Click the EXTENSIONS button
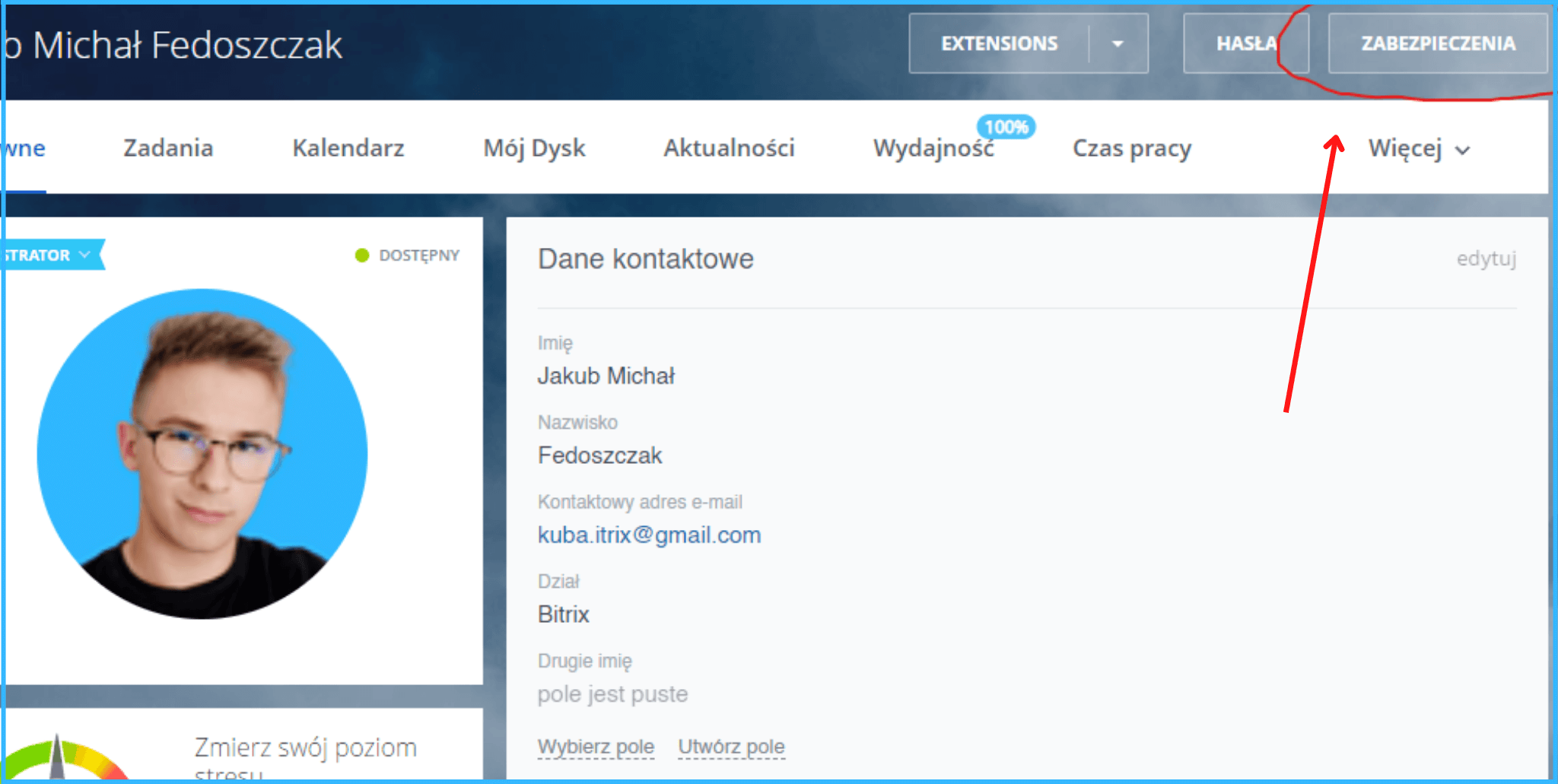This screenshot has height=784, width=1558. coord(999,44)
